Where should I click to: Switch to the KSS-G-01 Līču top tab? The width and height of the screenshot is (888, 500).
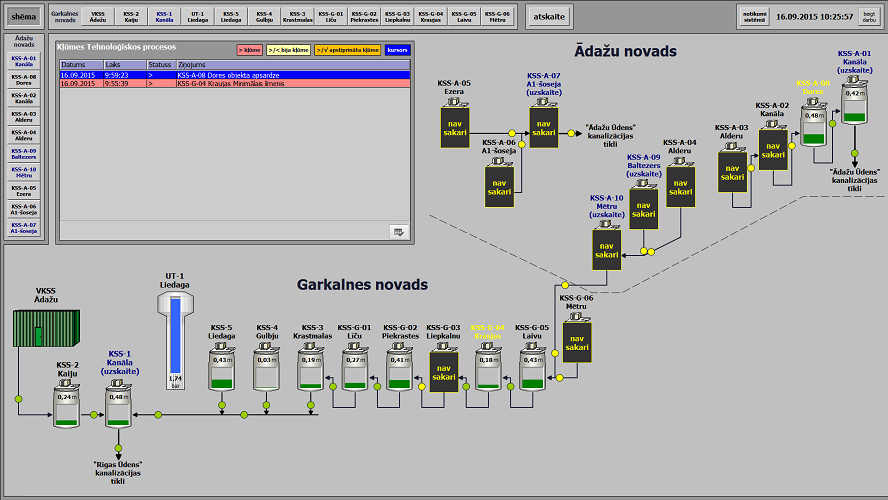tap(334, 17)
